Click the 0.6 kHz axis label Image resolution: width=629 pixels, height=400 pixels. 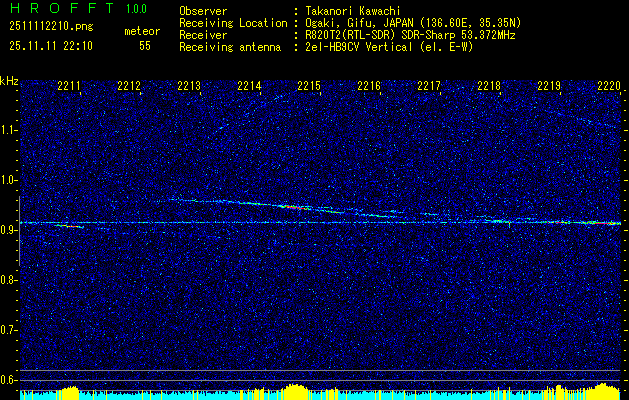coord(9,380)
